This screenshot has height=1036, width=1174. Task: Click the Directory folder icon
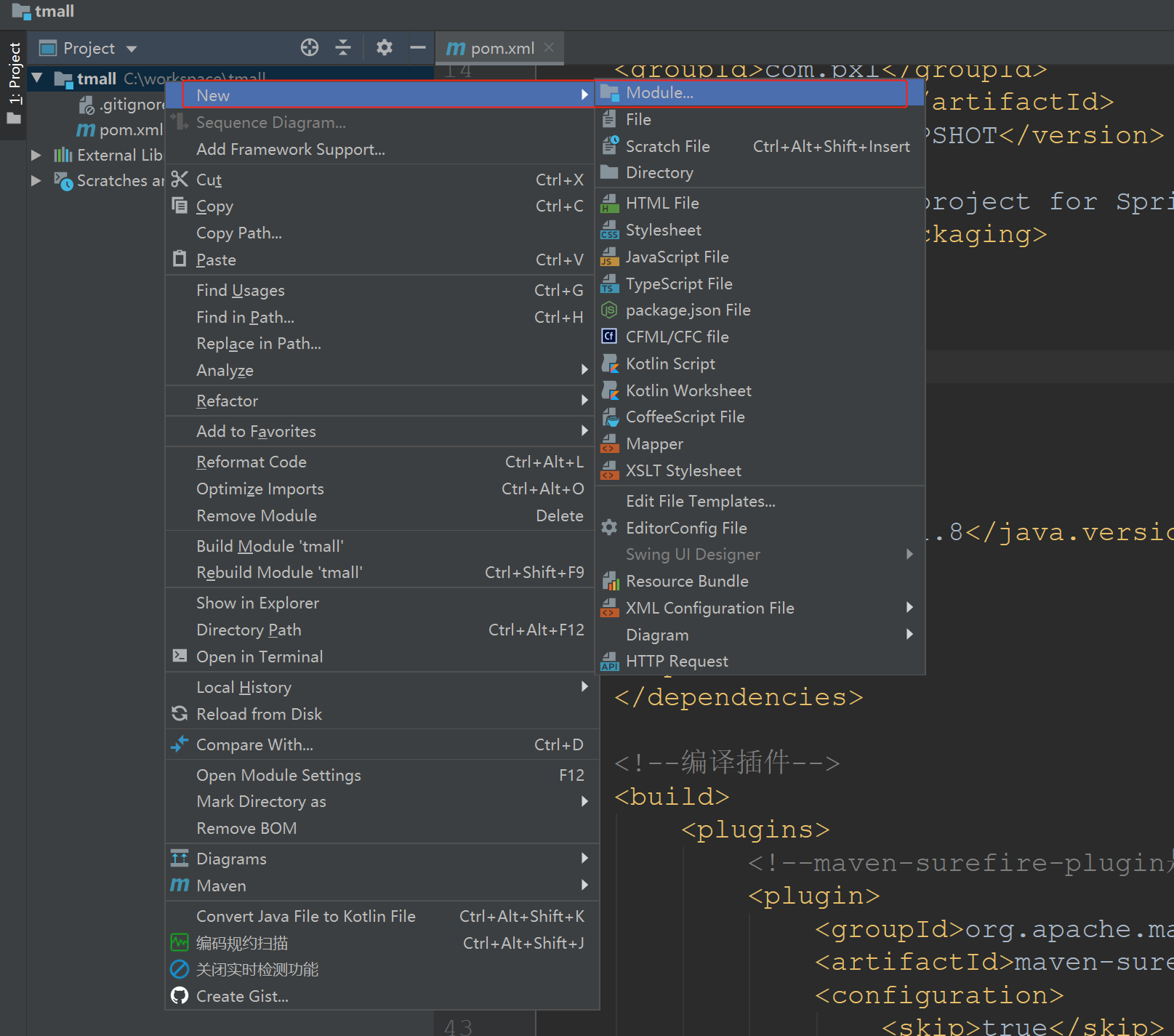point(610,172)
